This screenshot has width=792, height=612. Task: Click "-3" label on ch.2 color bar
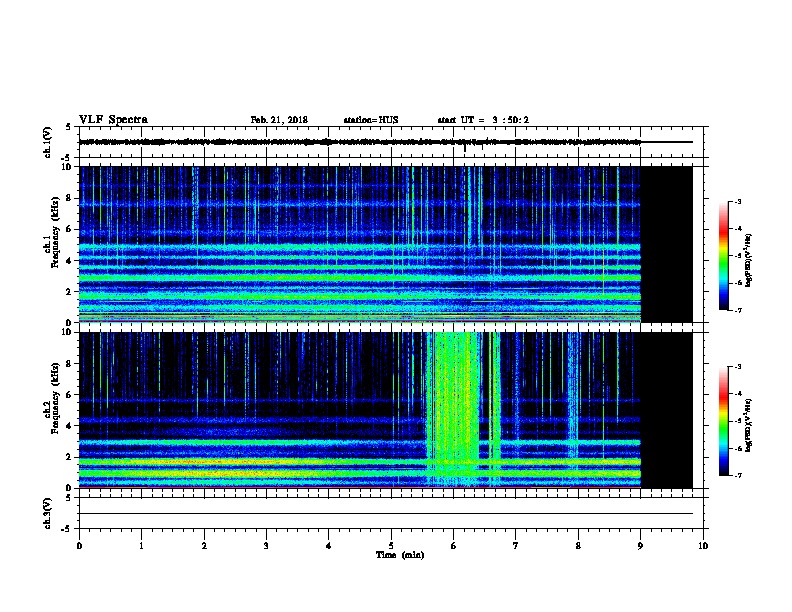tap(738, 367)
